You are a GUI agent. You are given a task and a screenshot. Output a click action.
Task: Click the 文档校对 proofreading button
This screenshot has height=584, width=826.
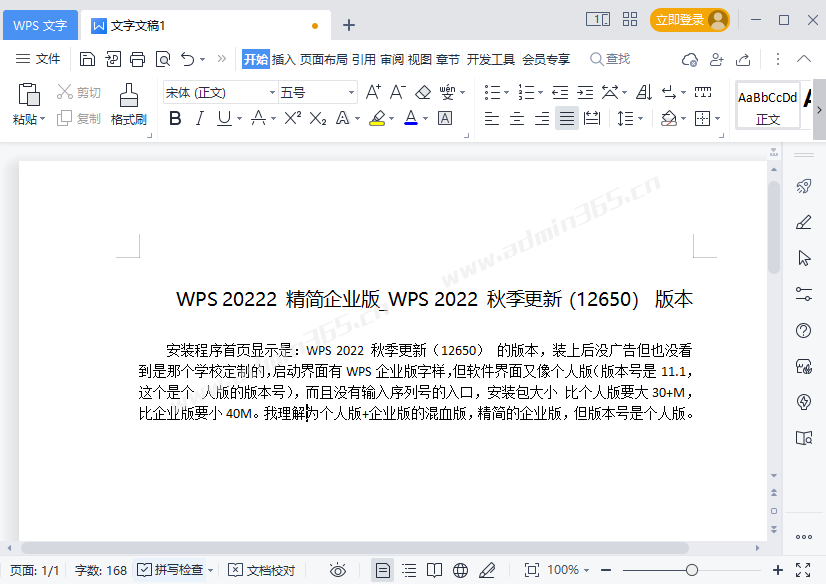262,570
